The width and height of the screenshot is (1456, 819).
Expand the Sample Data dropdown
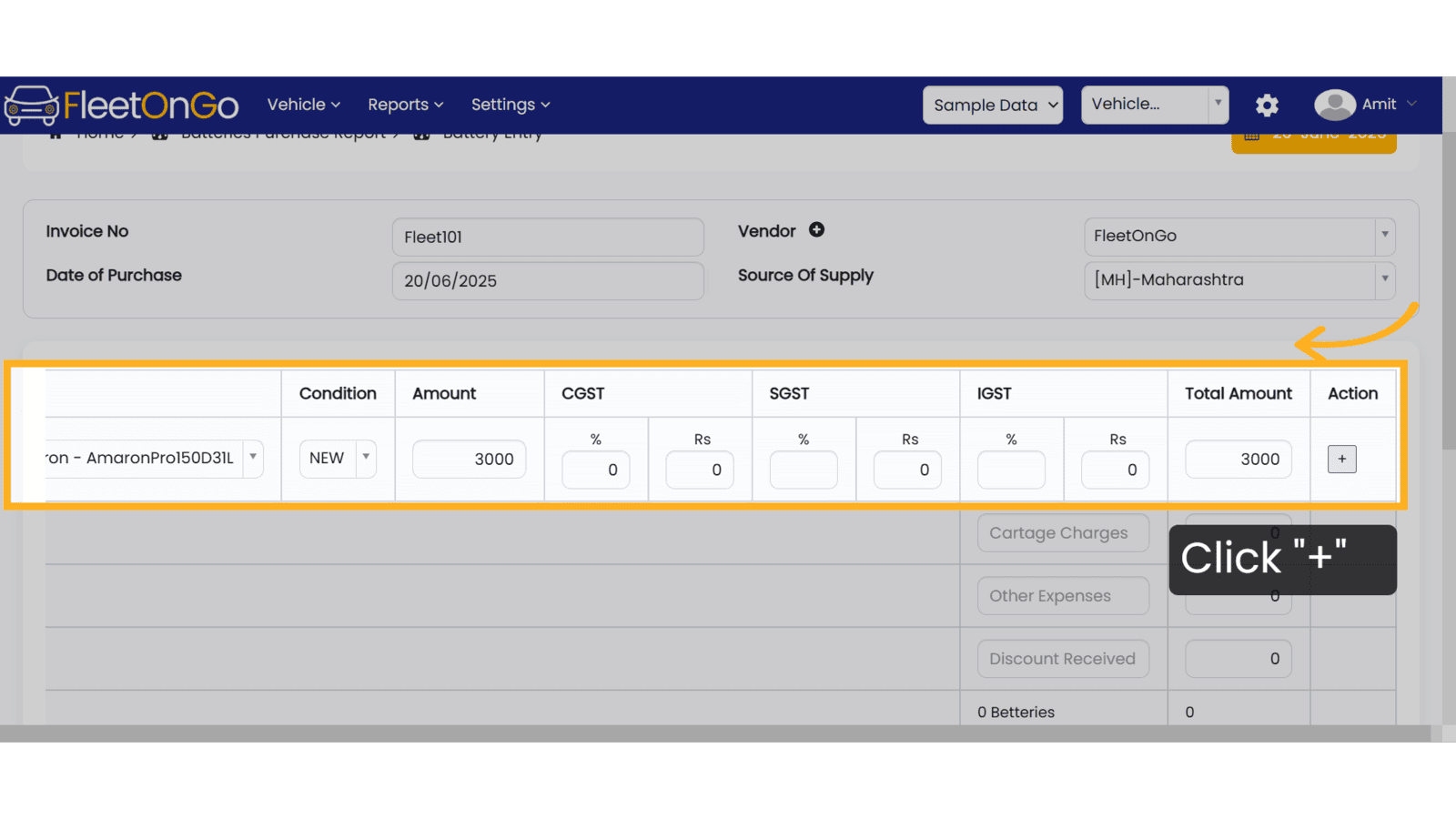993,105
